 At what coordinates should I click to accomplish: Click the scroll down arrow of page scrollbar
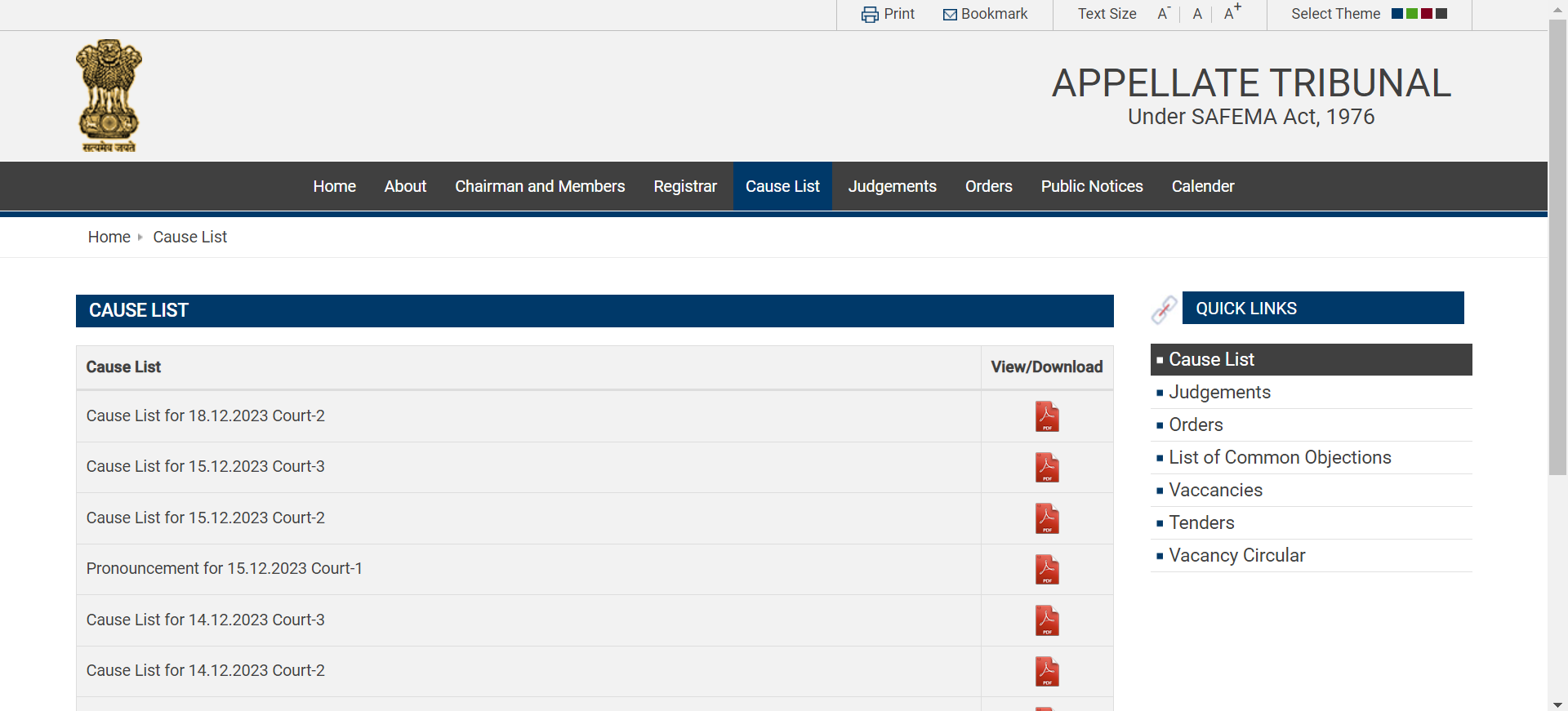[x=1557, y=704]
